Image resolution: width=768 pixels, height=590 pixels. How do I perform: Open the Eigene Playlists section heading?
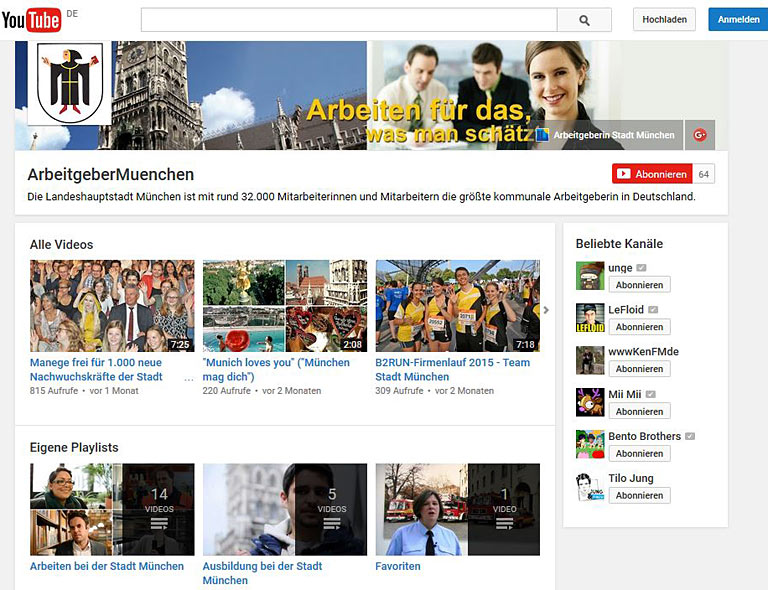pyautogui.click(x=74, y=447)
